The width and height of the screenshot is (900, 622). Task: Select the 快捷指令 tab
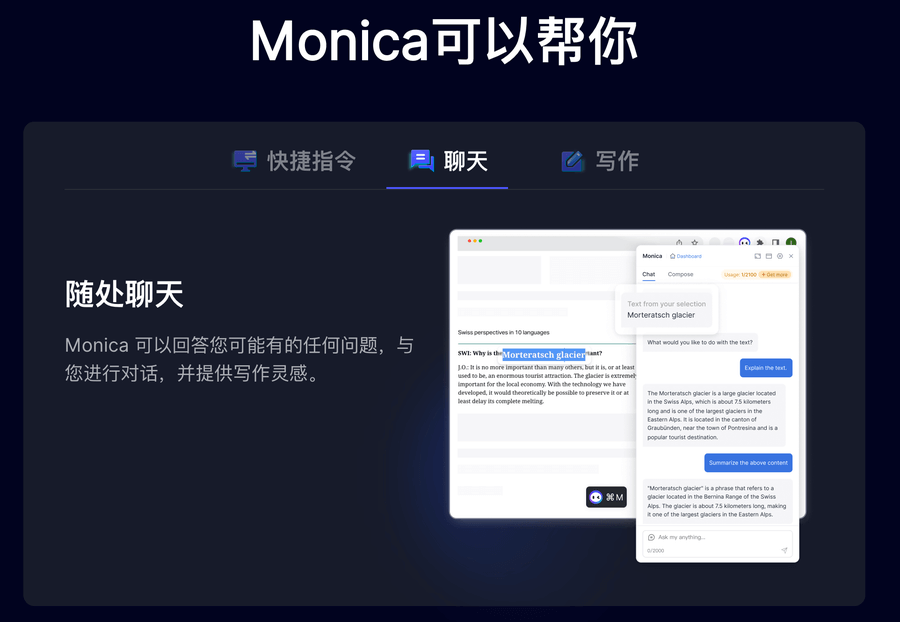294,161
